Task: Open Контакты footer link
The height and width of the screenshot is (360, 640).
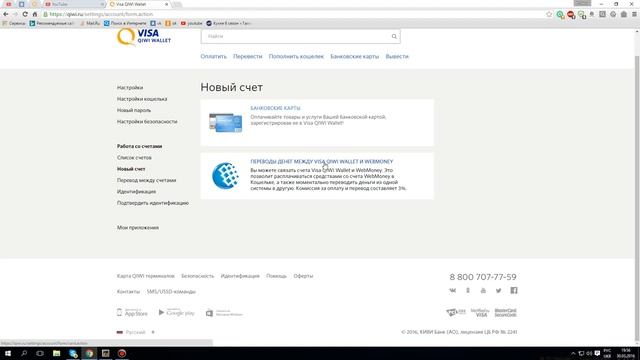Action: pos(128,292)
